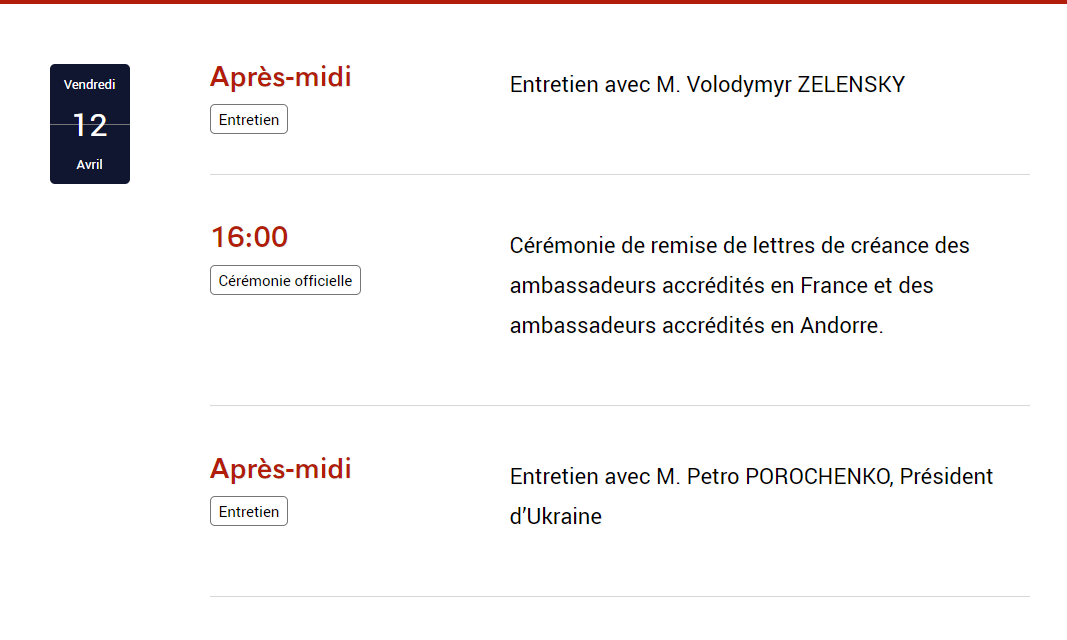Click the divider line below the ceremony entry
1067x640 pixels.
619,406
